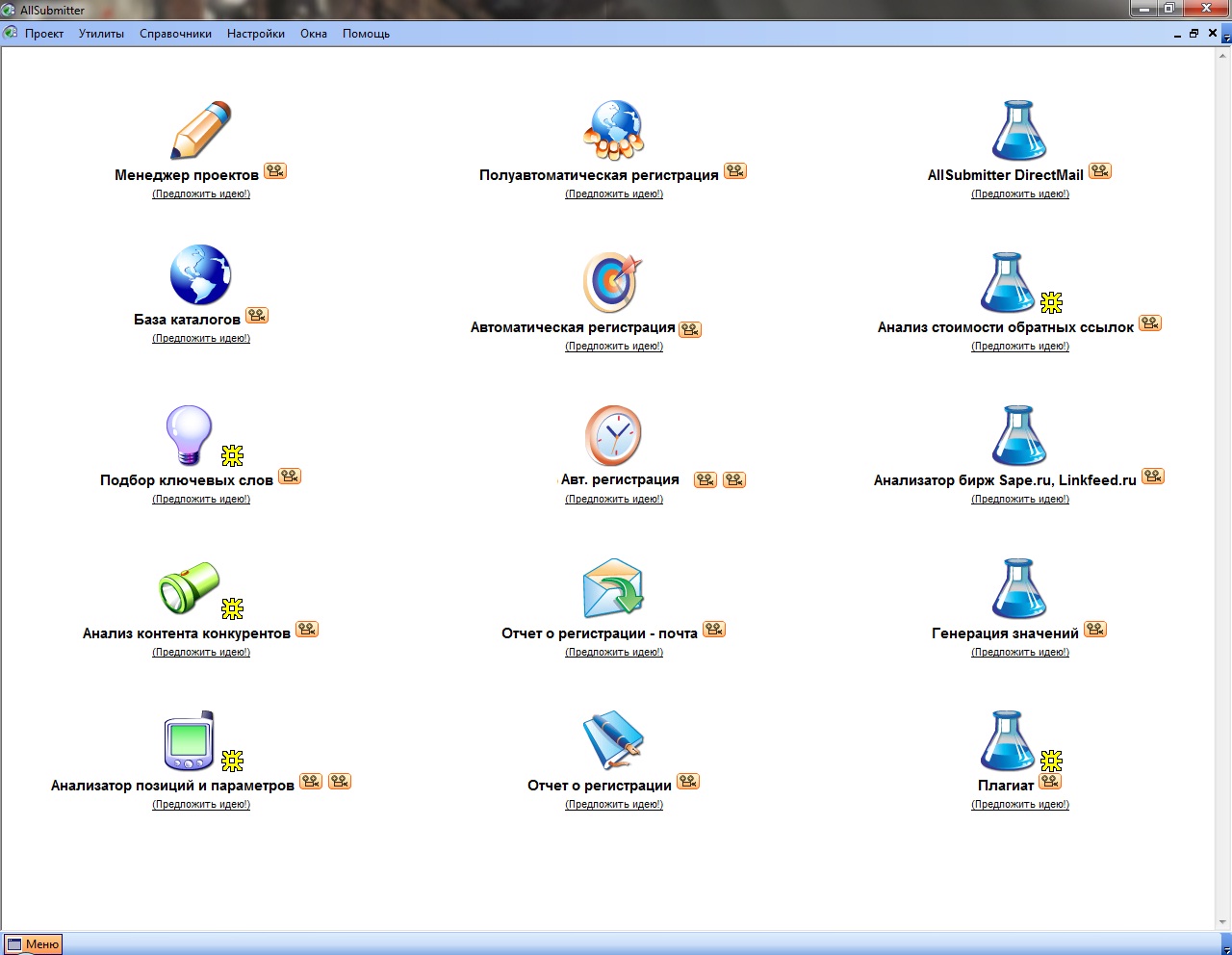Click the Отчет о регистрации pen-and-notebook icon
The width and height of the screenshot is (1232, 955).
pos(613,740)
